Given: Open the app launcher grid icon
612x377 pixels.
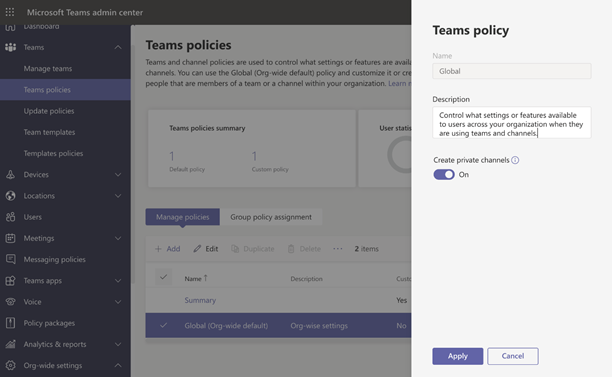Looking at the screenshot, I should (x=10, y=12).
